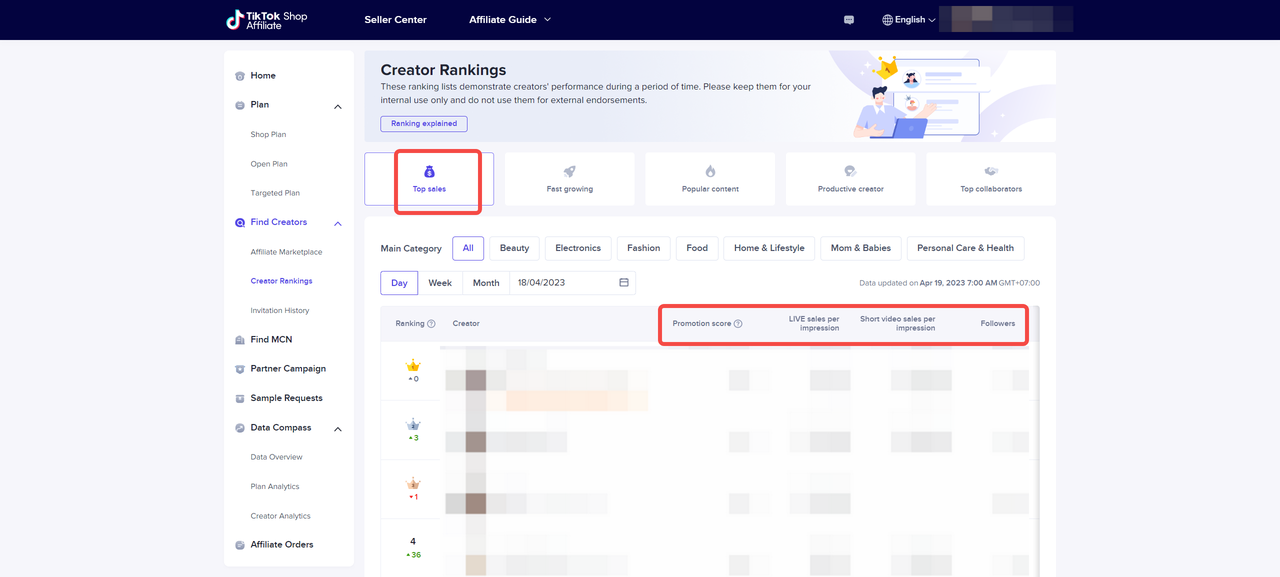Click the calendar icon in date field

(624, 283)
